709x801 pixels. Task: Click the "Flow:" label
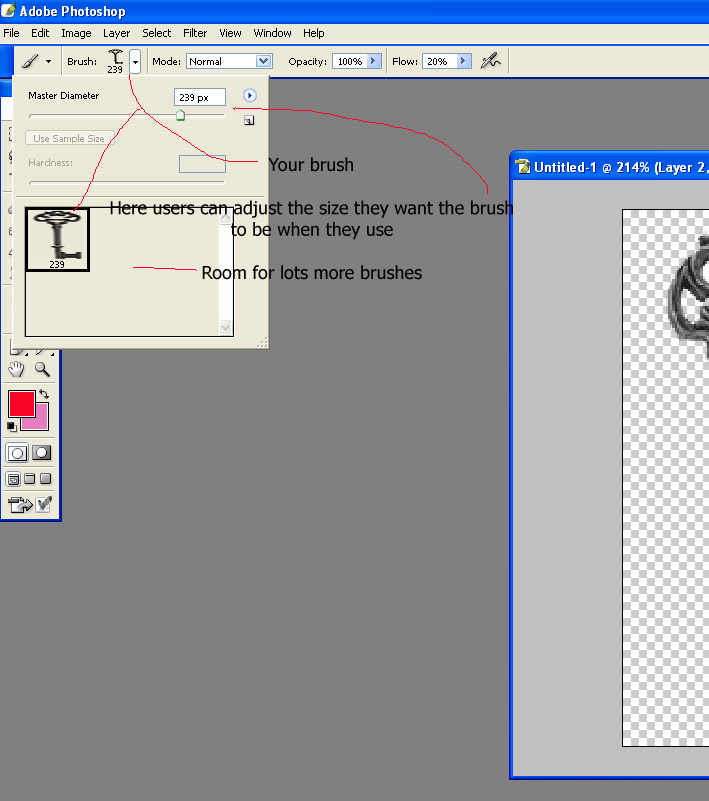pyautogui.click(x=405, y=61)
